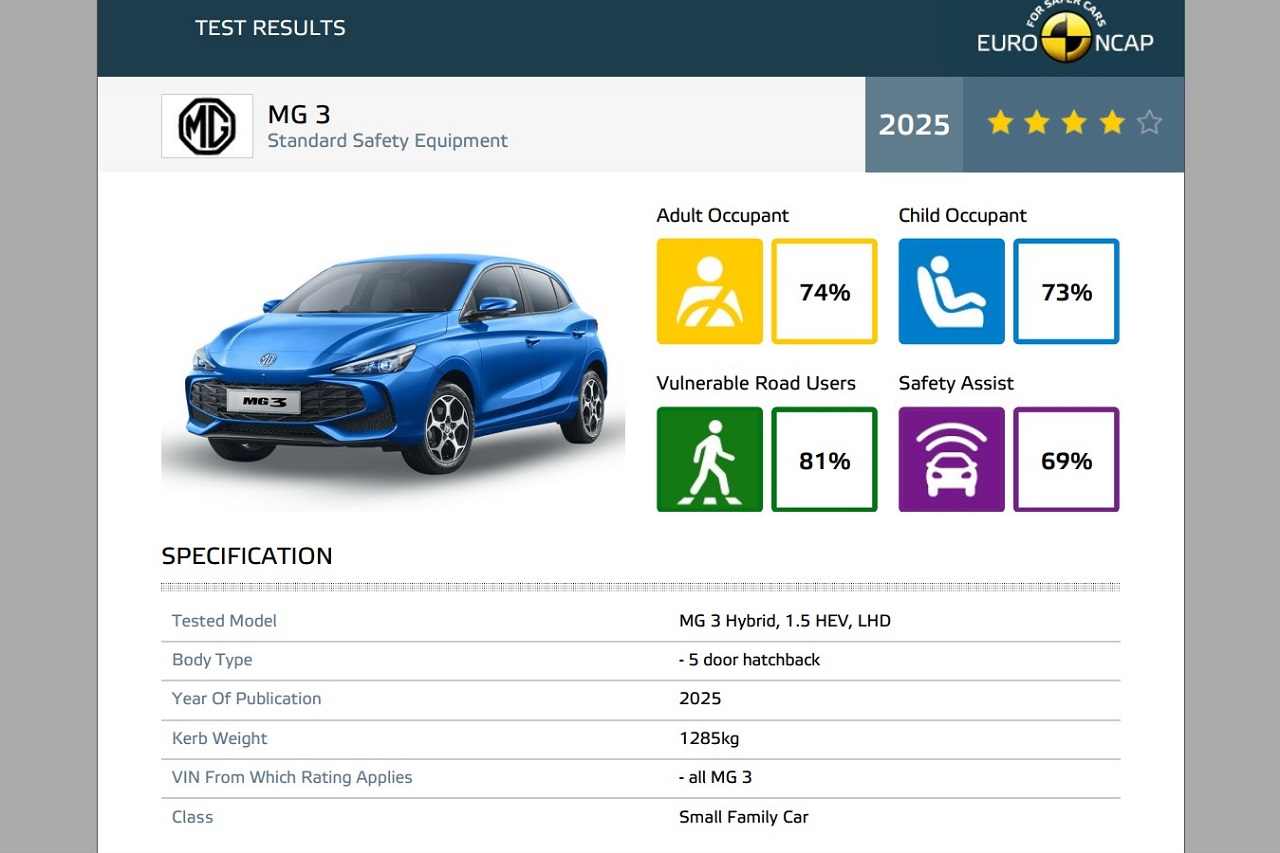Click the Adult Occupant label

pos(722,215)
